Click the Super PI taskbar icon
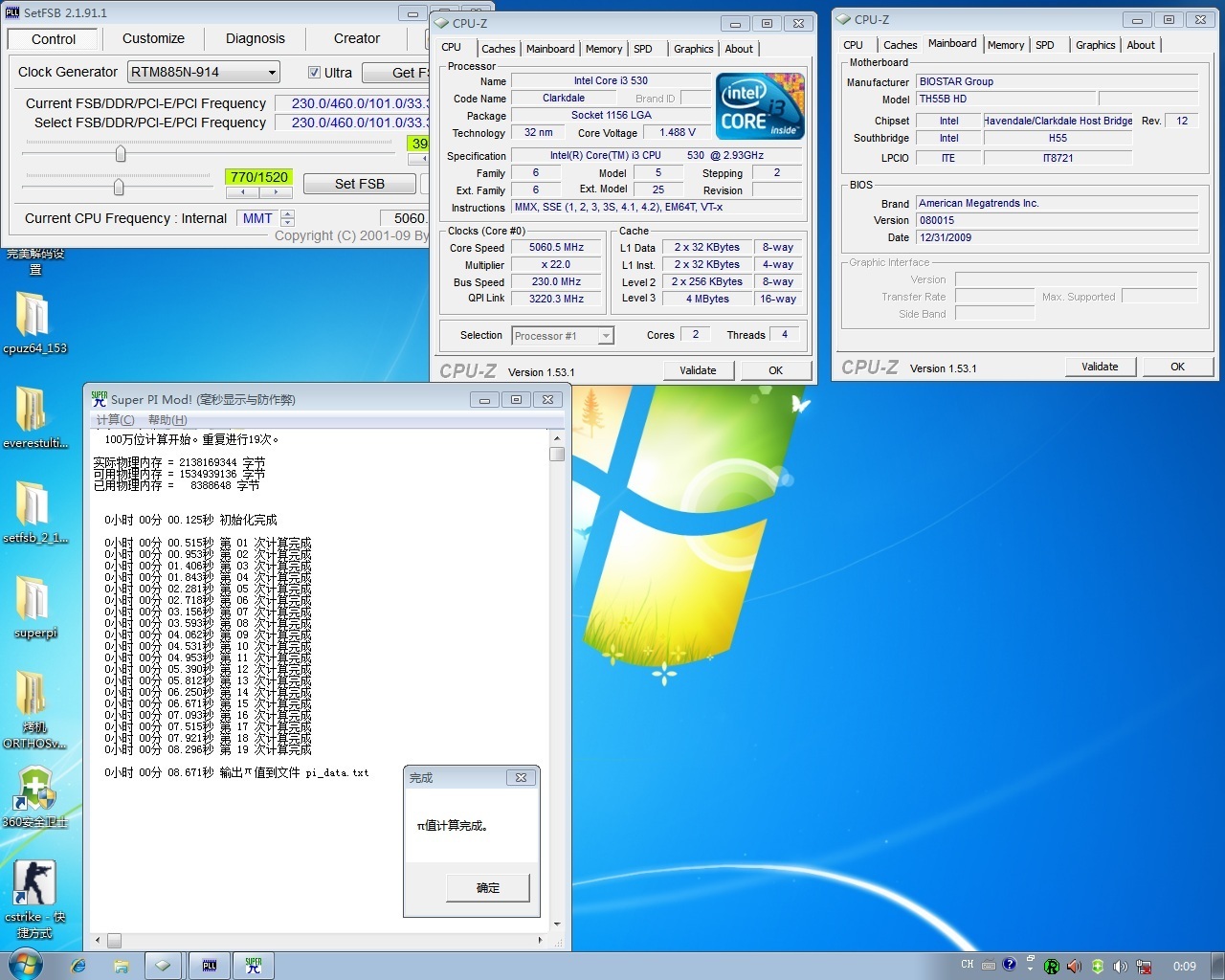Screen dimensions: 1225x980 pyautogui.click(x=253, y=966)
